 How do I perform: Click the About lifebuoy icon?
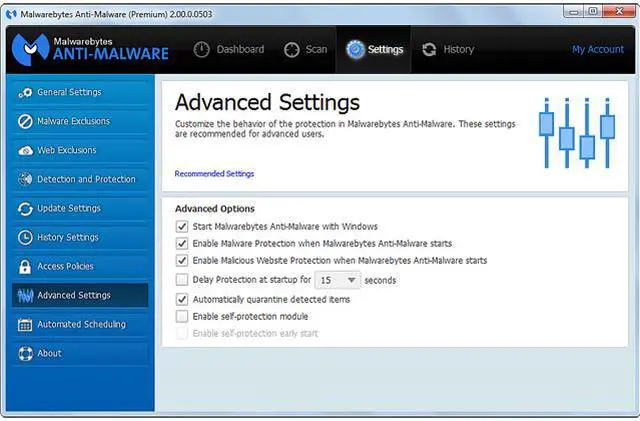[25, 354]
